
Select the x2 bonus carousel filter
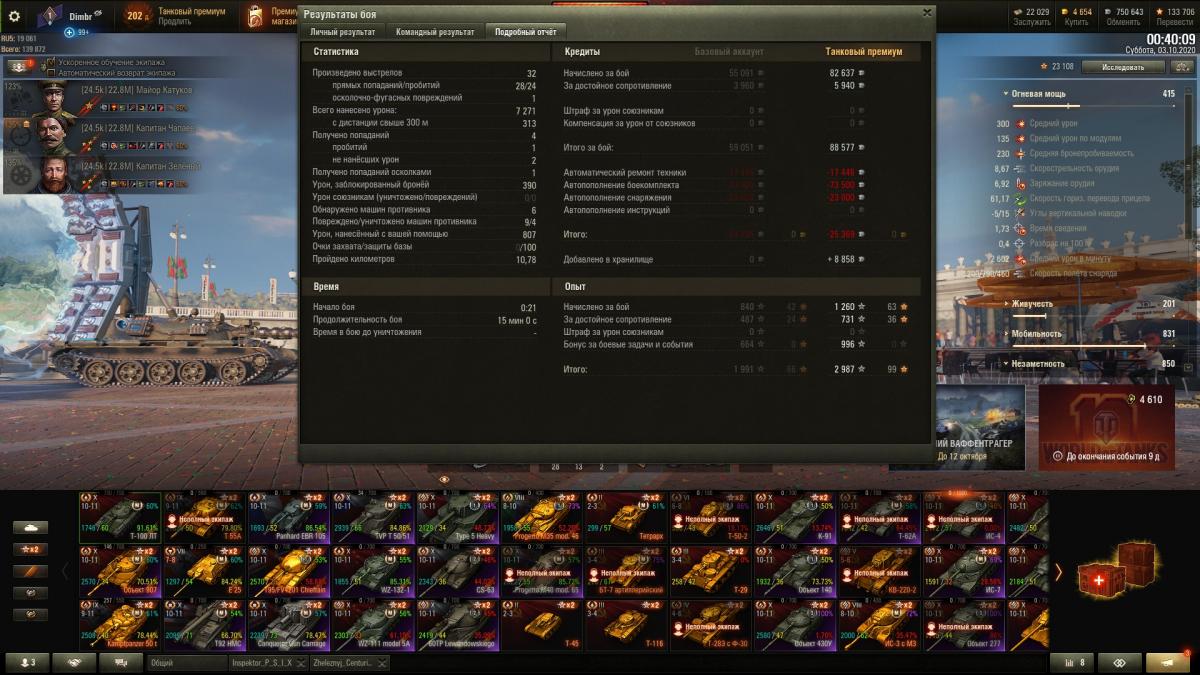point(30,549)
